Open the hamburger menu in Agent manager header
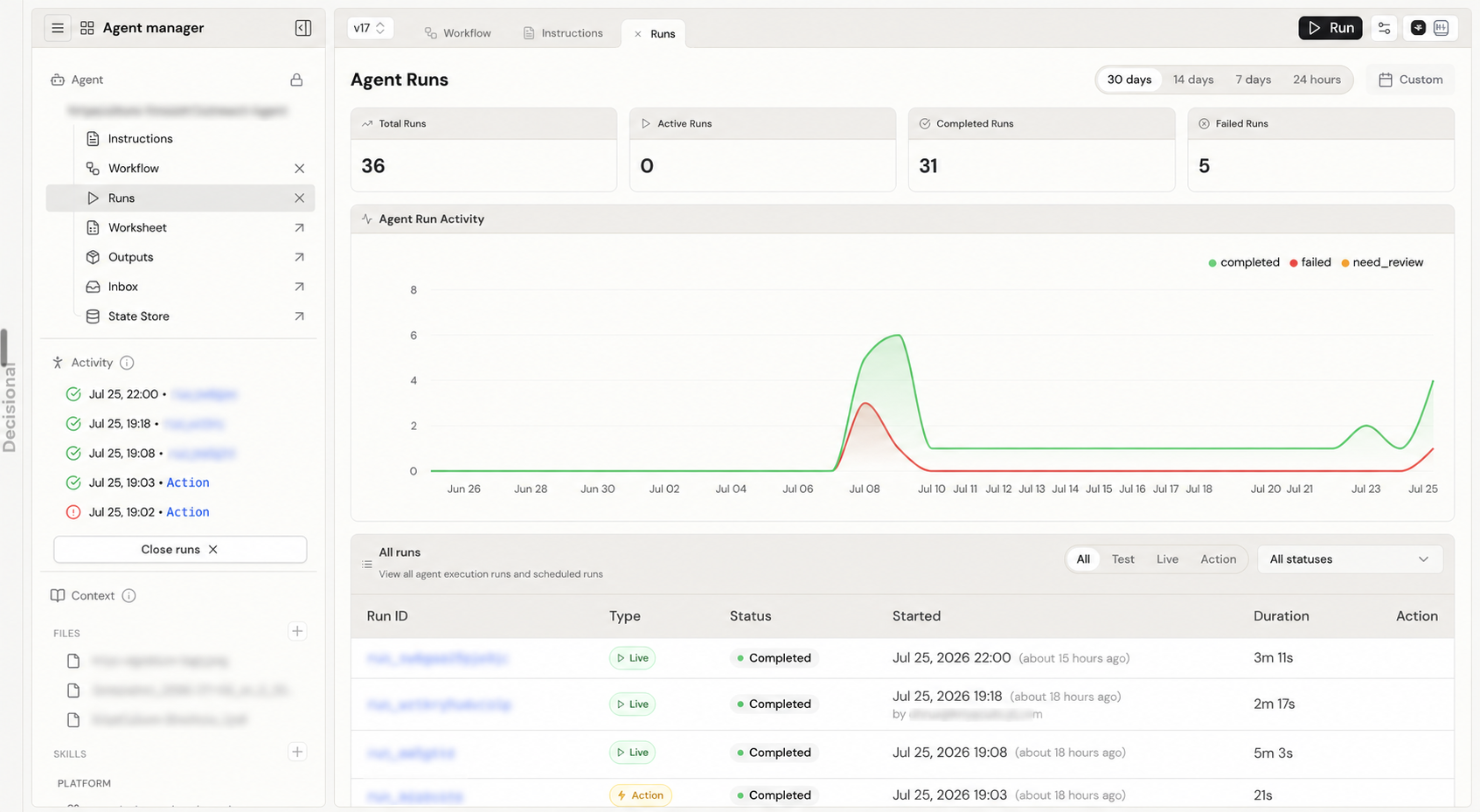 click(x=58, y=28)
